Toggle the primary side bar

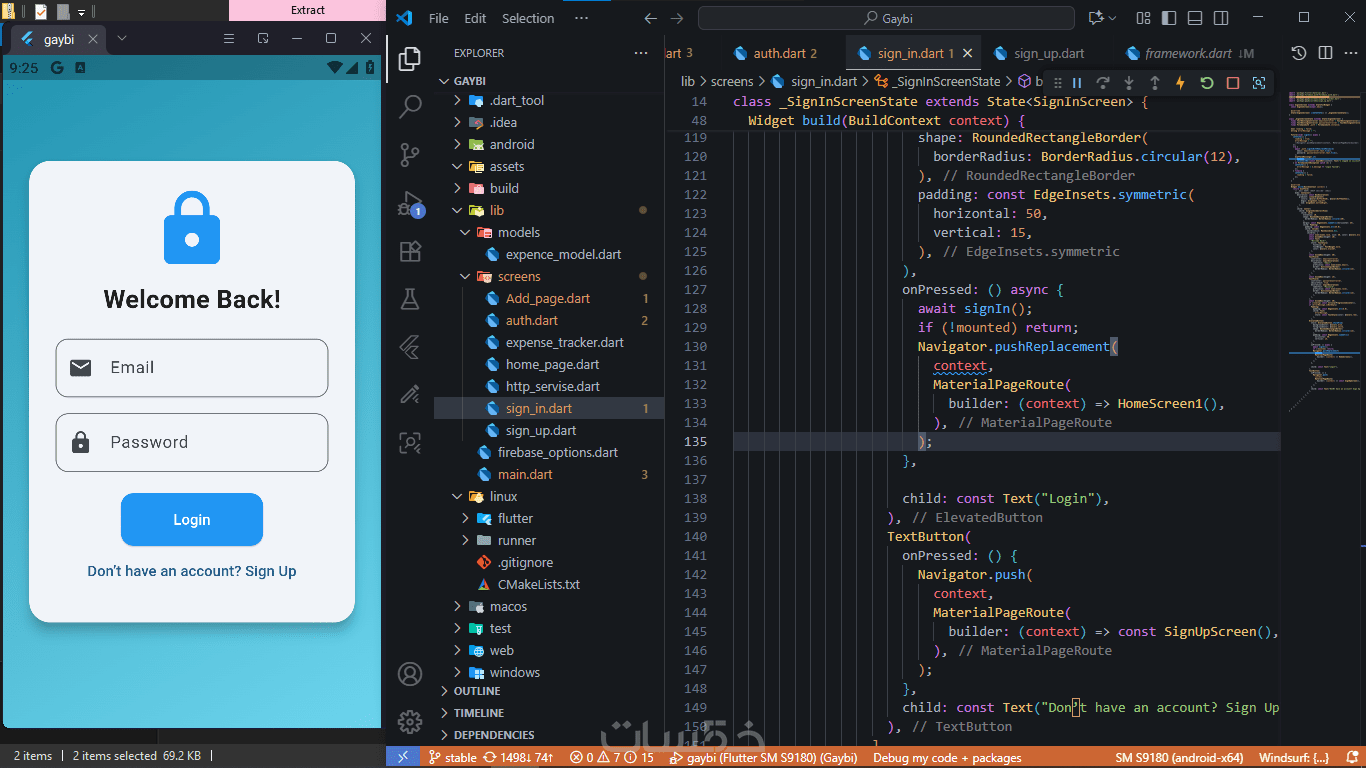pyautogui.click(x=1170, y=18)
